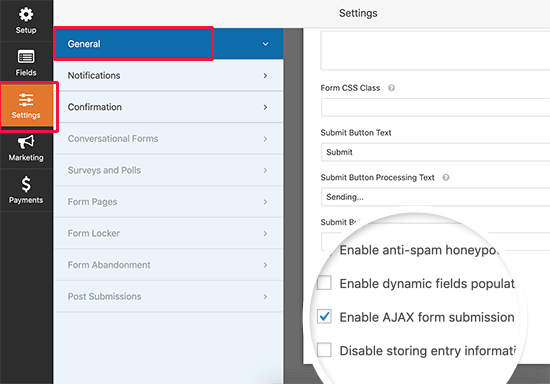550x384 pixels.
Task: Open Post Submissions settings
Action: point(169,297)
